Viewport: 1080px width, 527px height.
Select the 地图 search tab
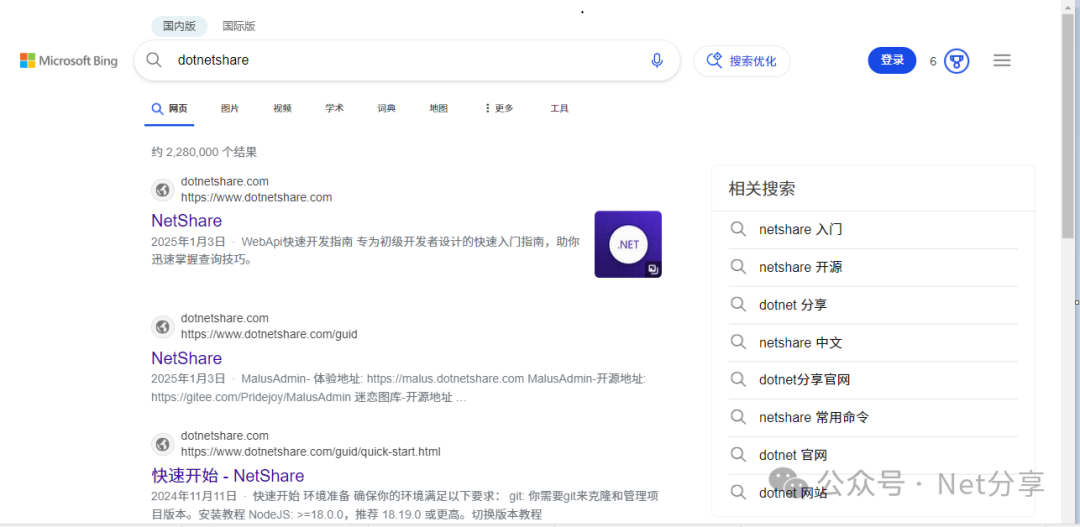(439, 108)
